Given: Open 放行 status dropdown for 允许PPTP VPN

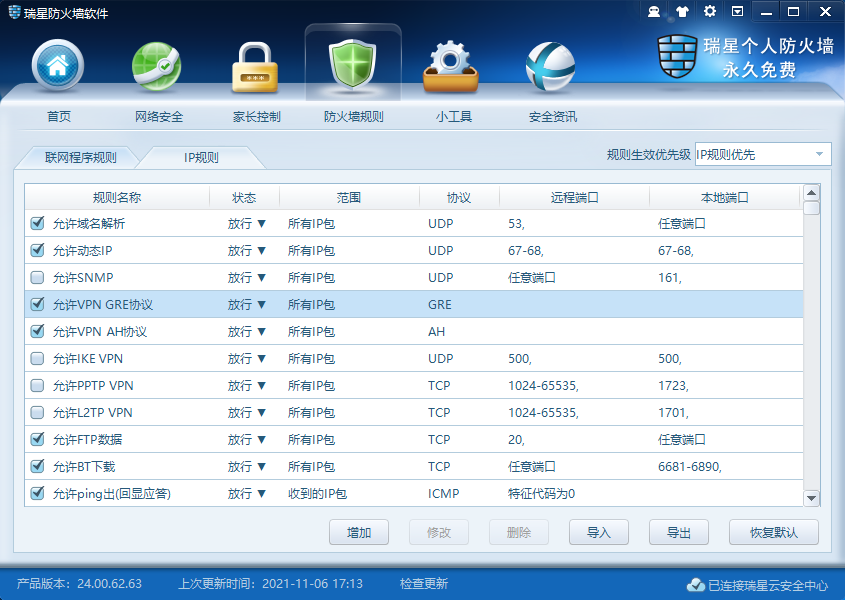Looking at the screenshot, I should coord(246,385).
